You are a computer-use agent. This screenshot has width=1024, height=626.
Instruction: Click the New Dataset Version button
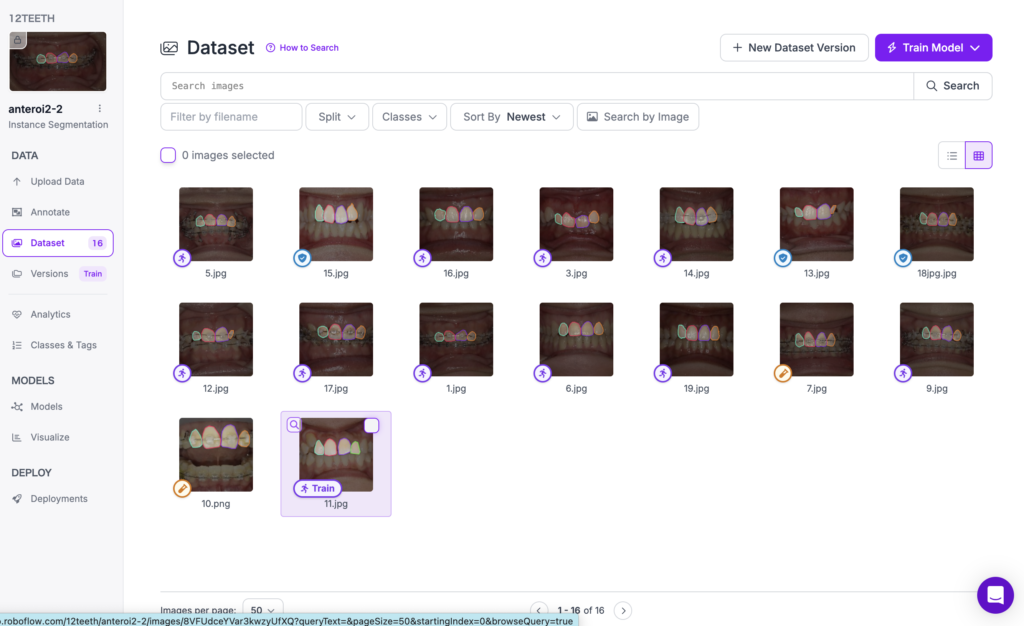click(794, 48)
